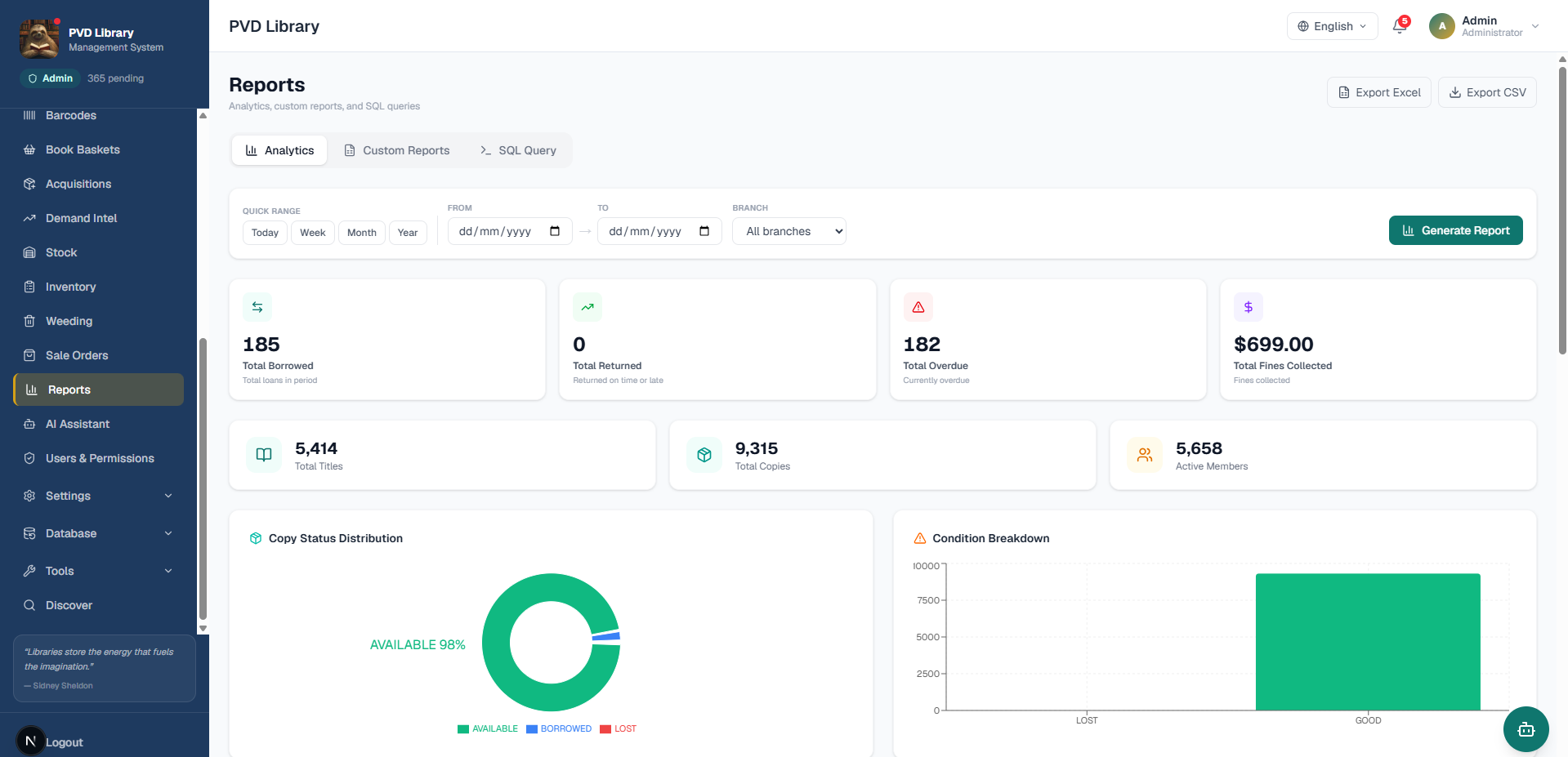Open the All branches dropdown
Viewport: 1568px width, 757px height.
tap(789, 231)
